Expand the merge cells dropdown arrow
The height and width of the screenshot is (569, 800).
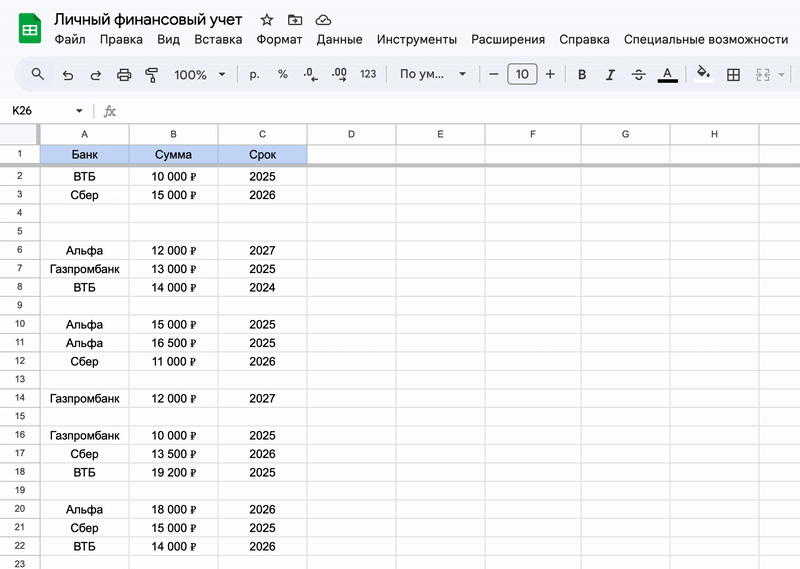point(781,75)
